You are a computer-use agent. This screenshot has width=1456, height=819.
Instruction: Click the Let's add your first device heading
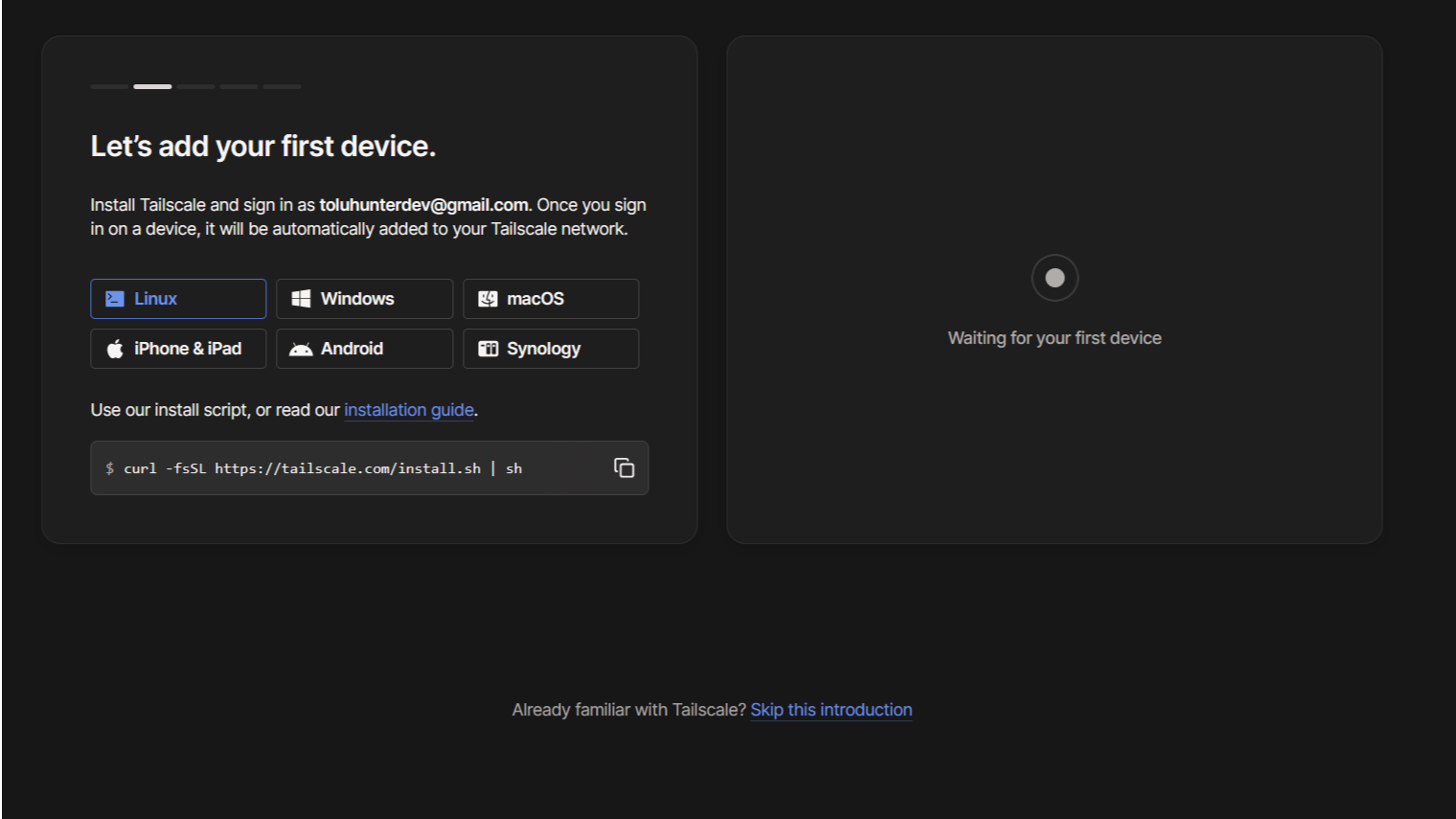263,146
